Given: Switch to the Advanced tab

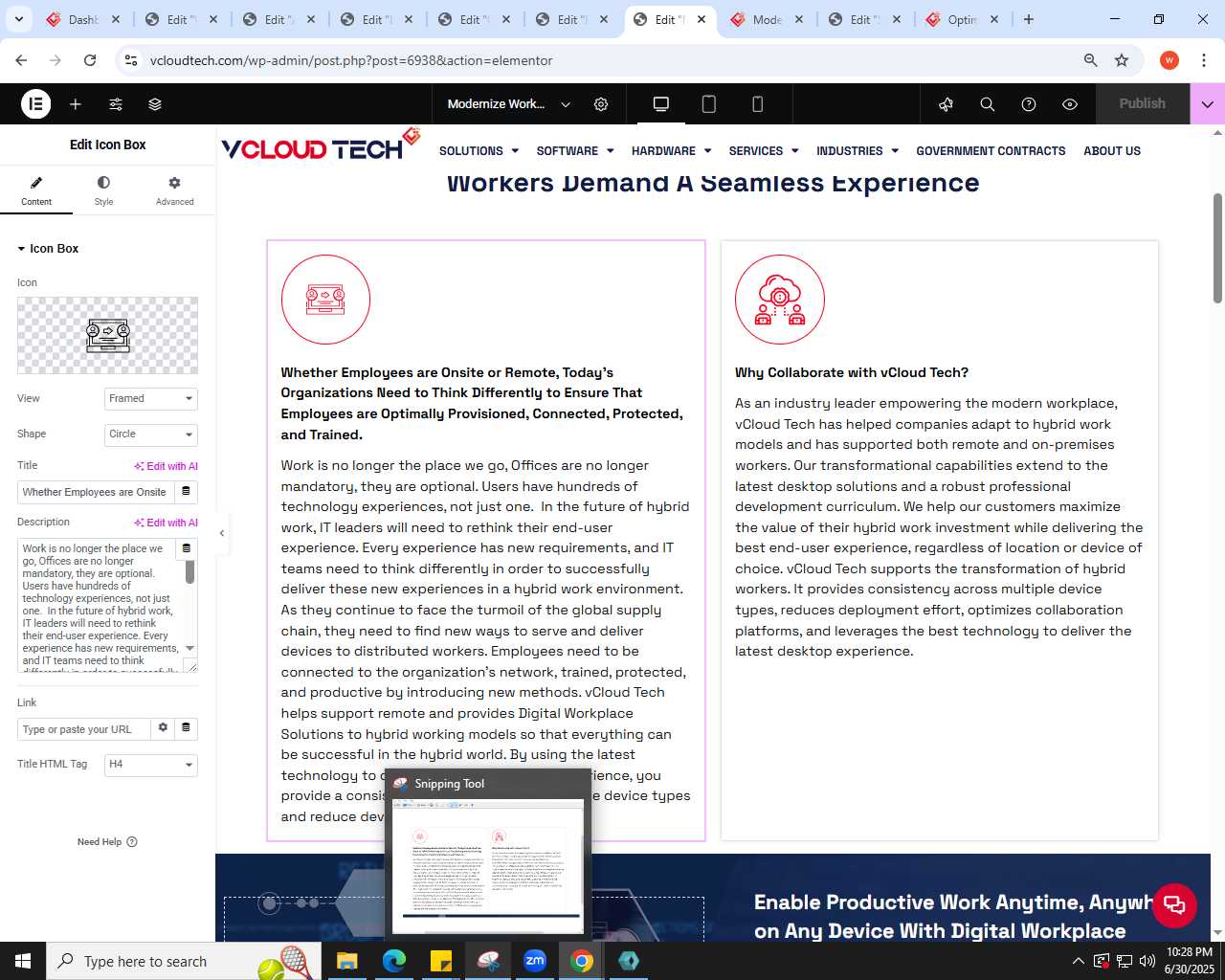Looking at the screenshot, I should [x=174, y=190].
